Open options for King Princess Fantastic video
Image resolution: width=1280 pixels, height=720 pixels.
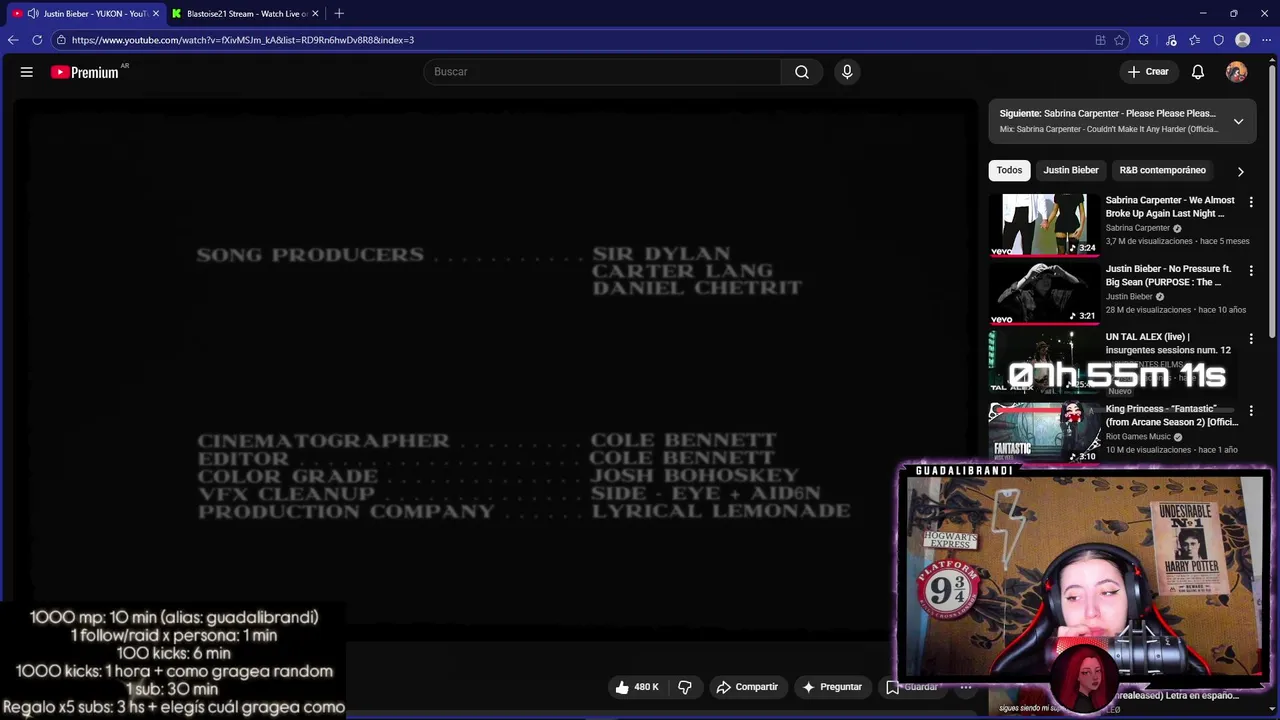1251,411
